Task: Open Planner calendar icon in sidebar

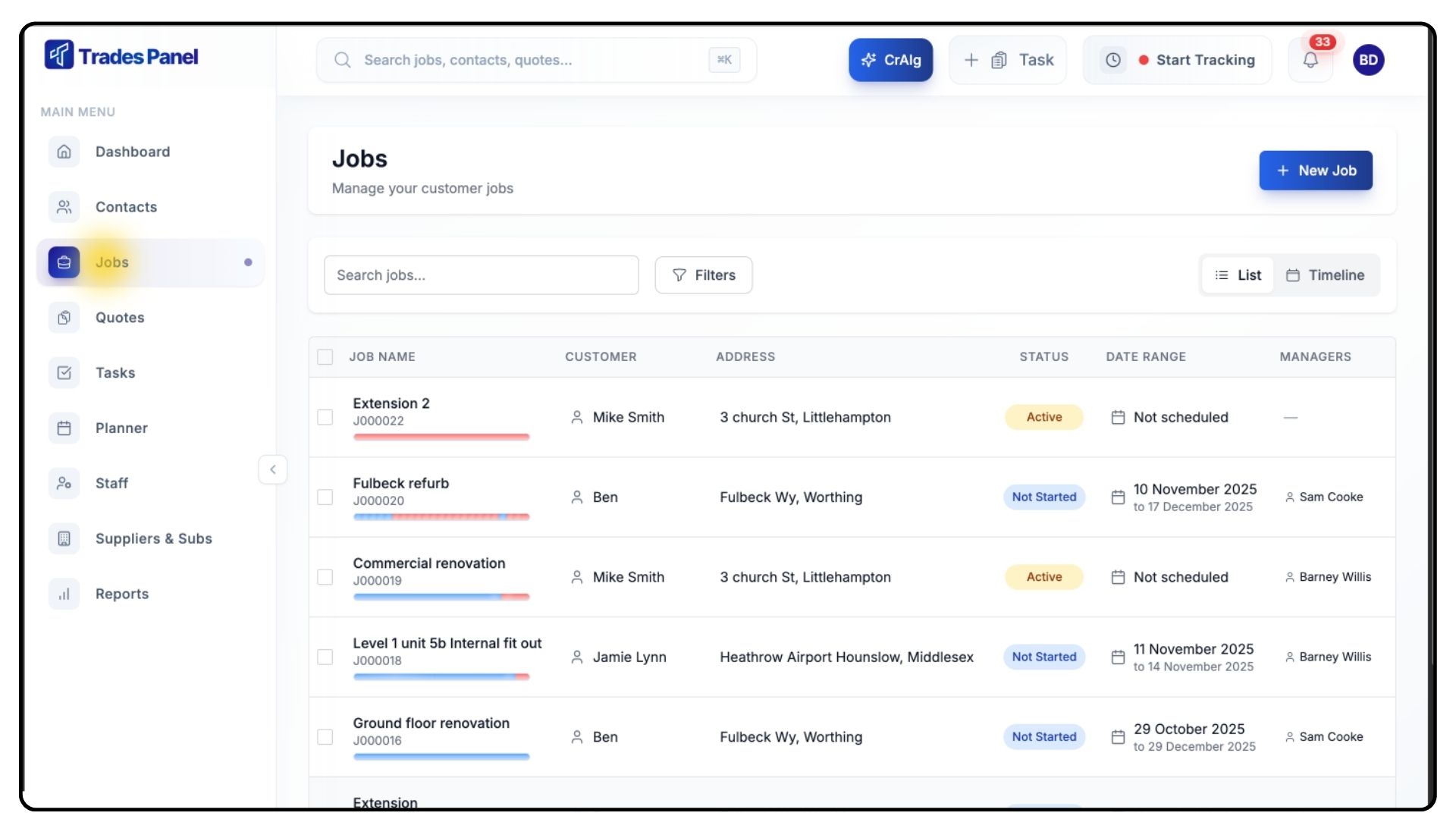Action: tap(64, 428)
